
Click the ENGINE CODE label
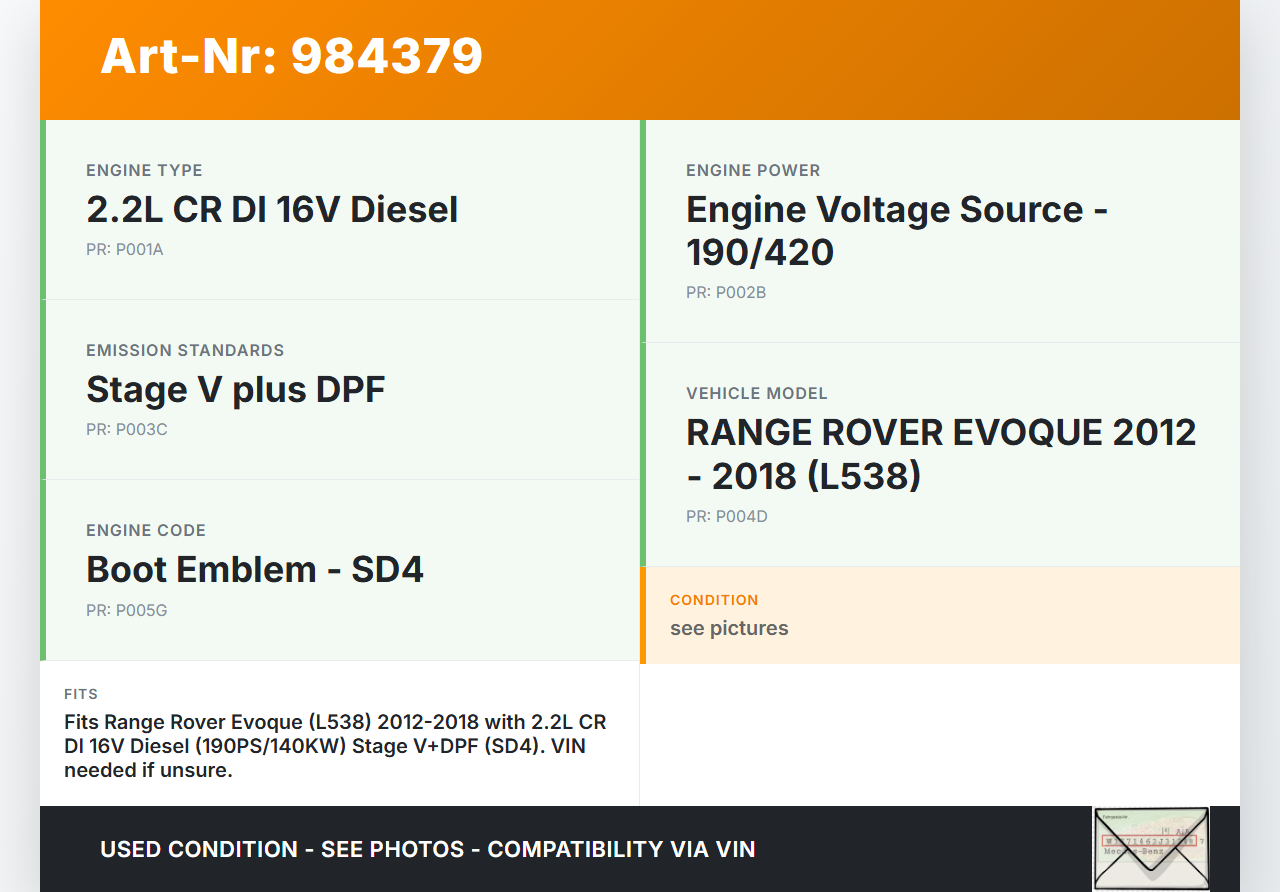coord(146,530)
